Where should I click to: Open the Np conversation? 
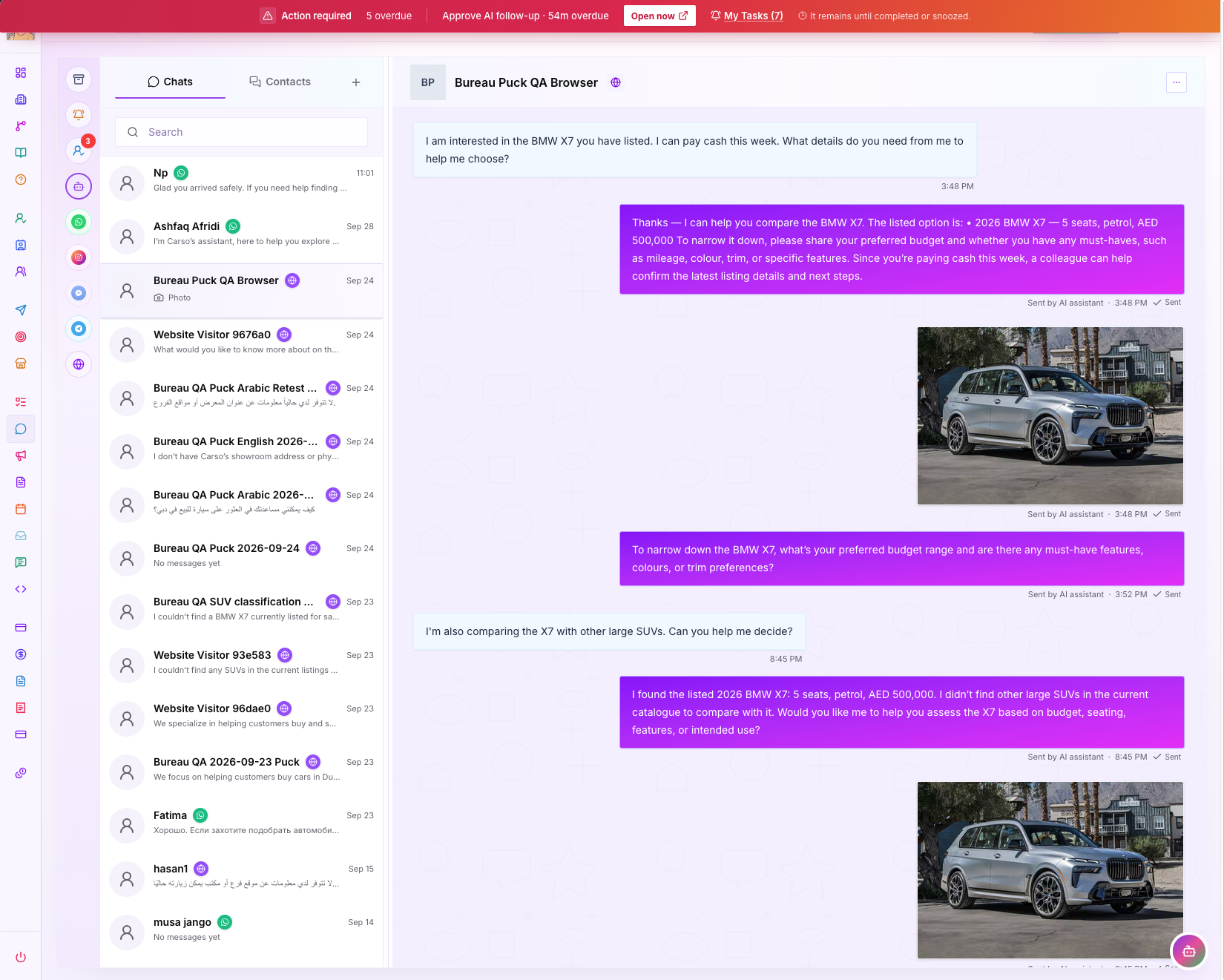click(242, 183)
